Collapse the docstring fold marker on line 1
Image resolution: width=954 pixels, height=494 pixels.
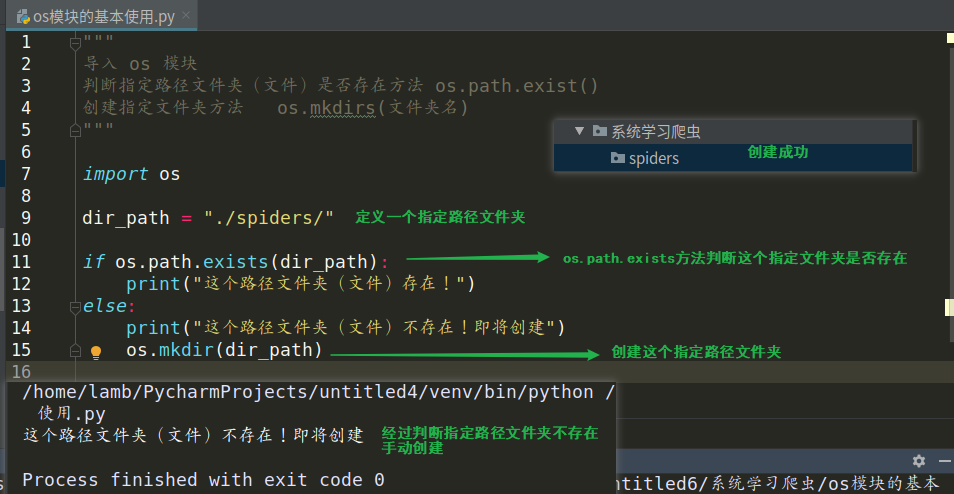(75, 43)
